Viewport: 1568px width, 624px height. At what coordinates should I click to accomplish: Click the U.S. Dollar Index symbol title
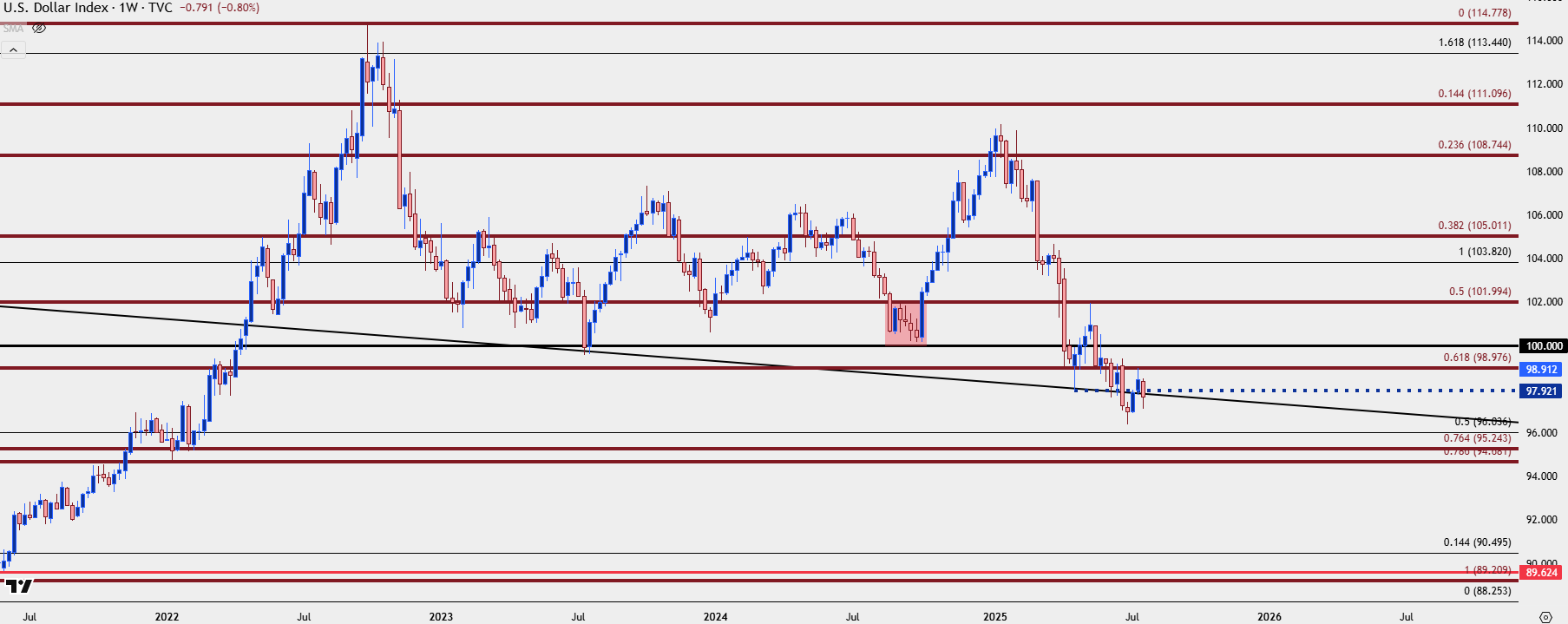[56, 8]
